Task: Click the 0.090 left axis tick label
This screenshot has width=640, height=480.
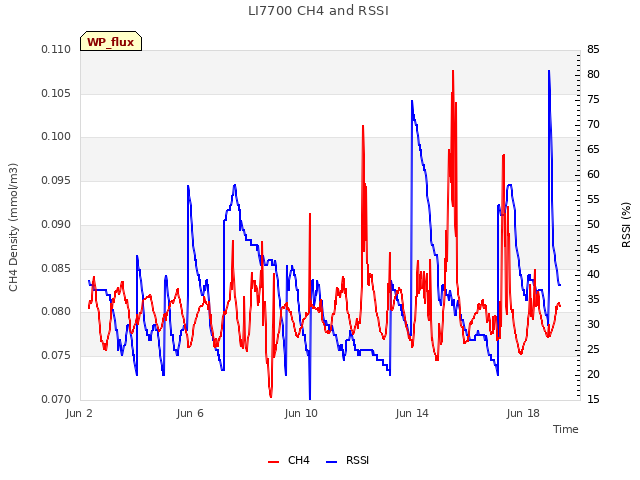Action: pyautogui.click(x=56, y=224)
